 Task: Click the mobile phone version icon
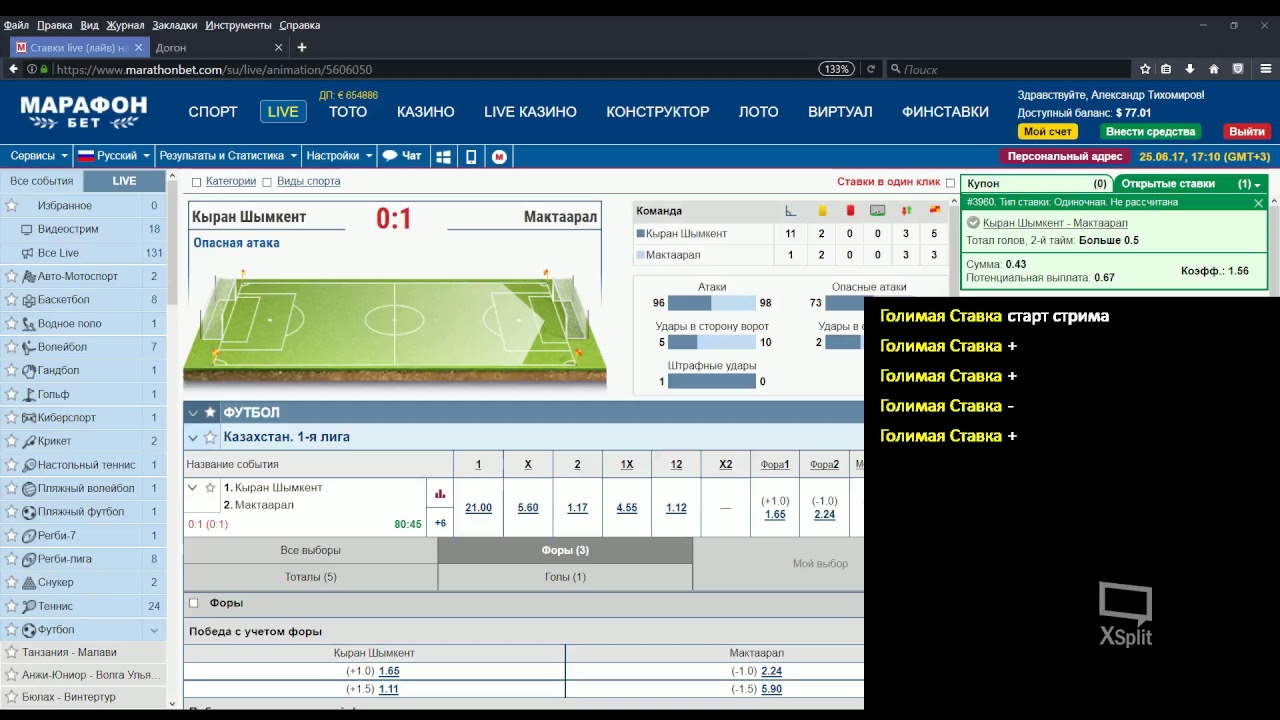point(471,156)
